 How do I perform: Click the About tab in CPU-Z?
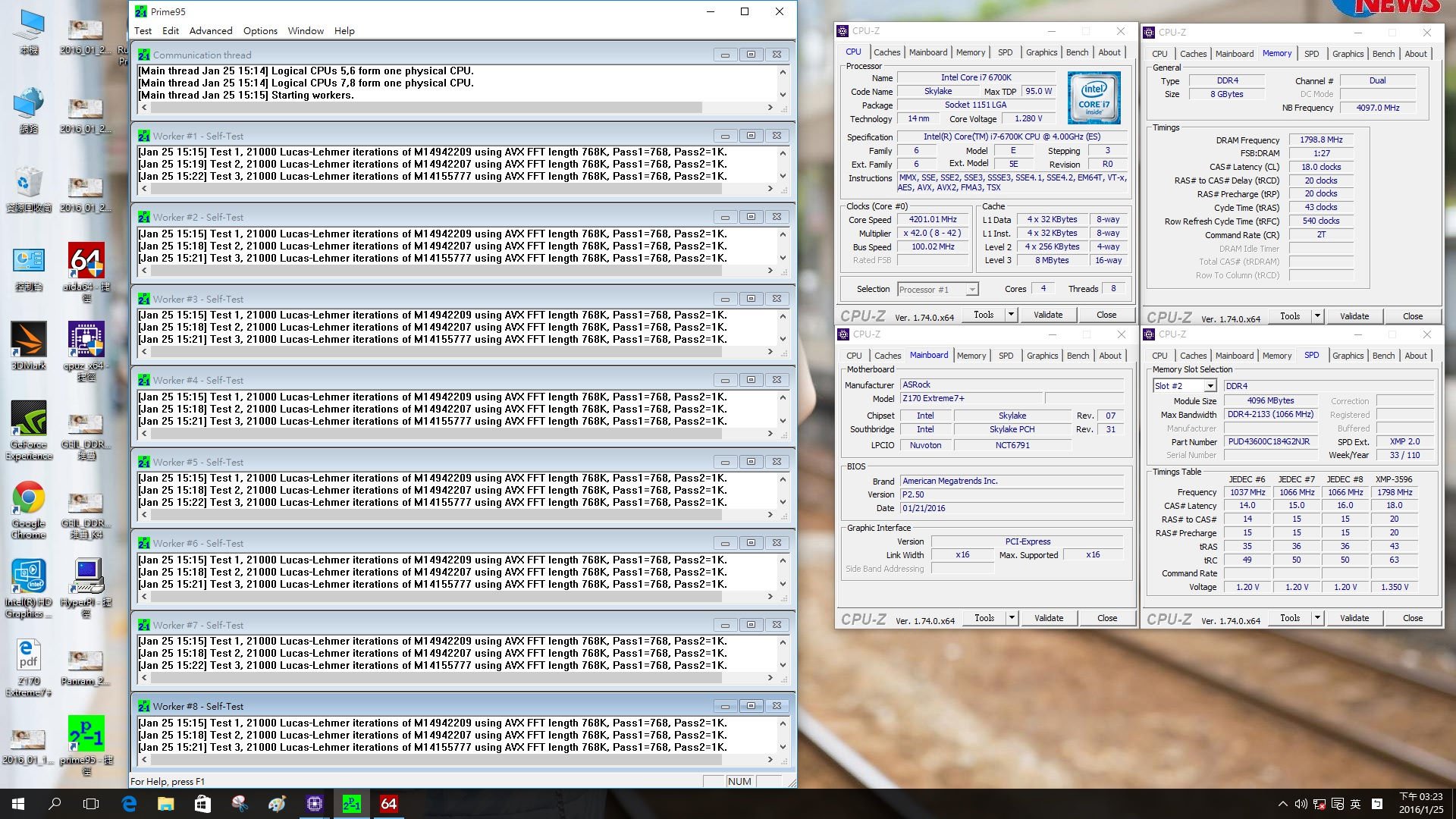[x=1110, y=52]
